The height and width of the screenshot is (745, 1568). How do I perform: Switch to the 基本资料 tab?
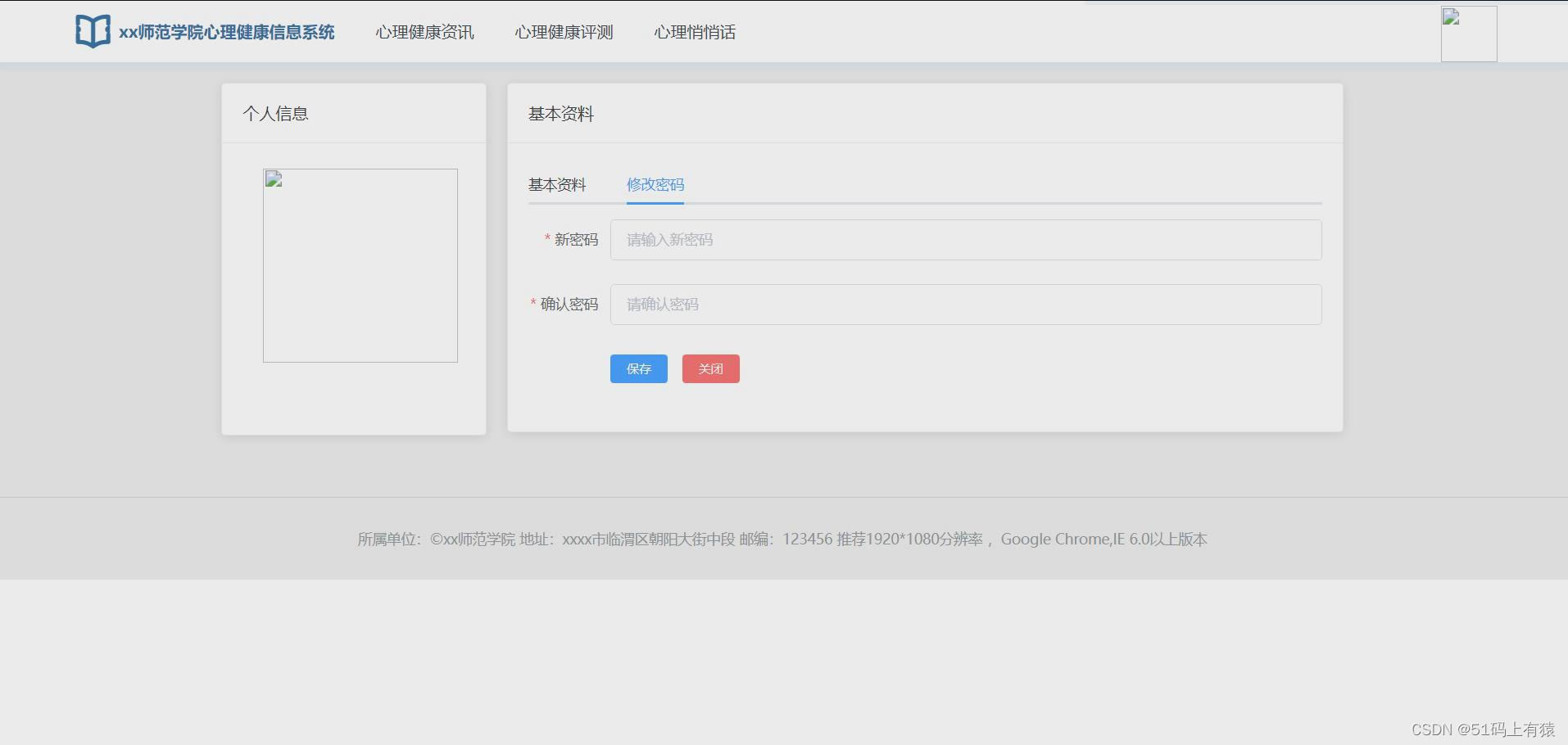[557, 185]
